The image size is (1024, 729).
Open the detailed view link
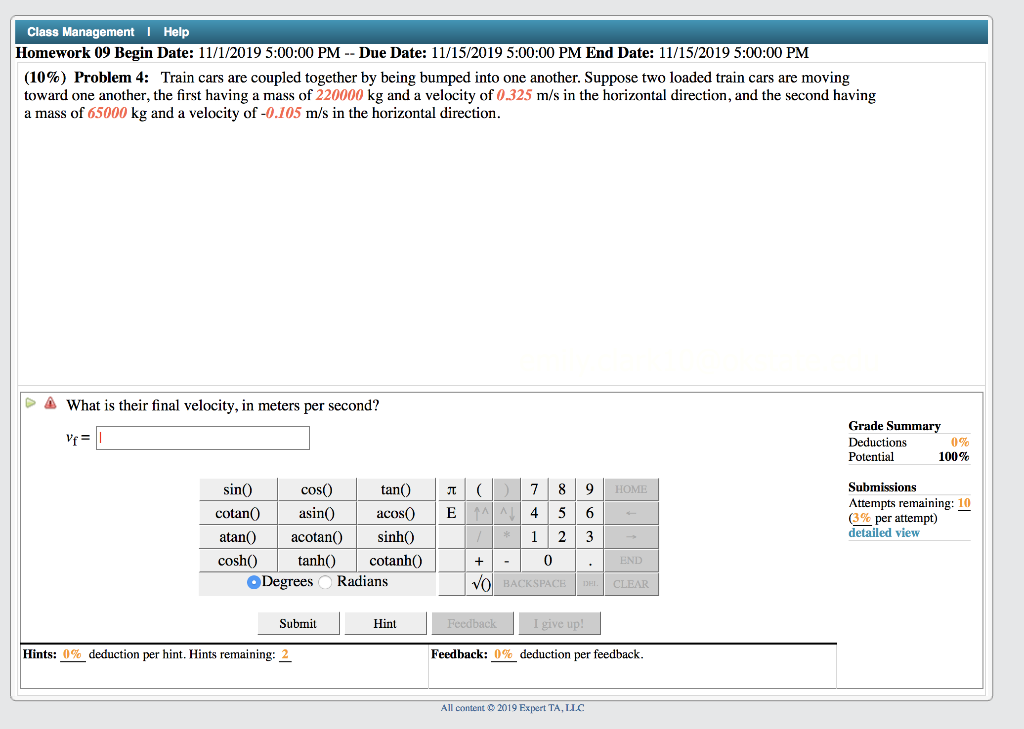click(x=883, y=532)
